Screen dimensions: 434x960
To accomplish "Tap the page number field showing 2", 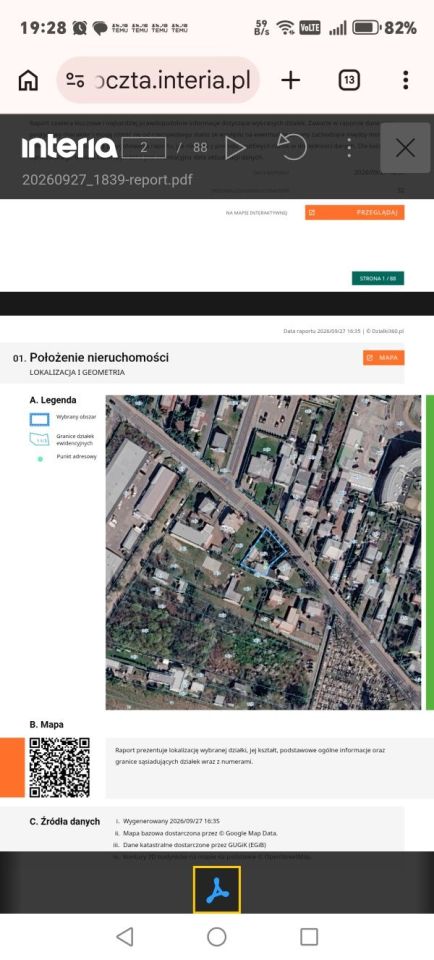I will (x=144, y=148).
